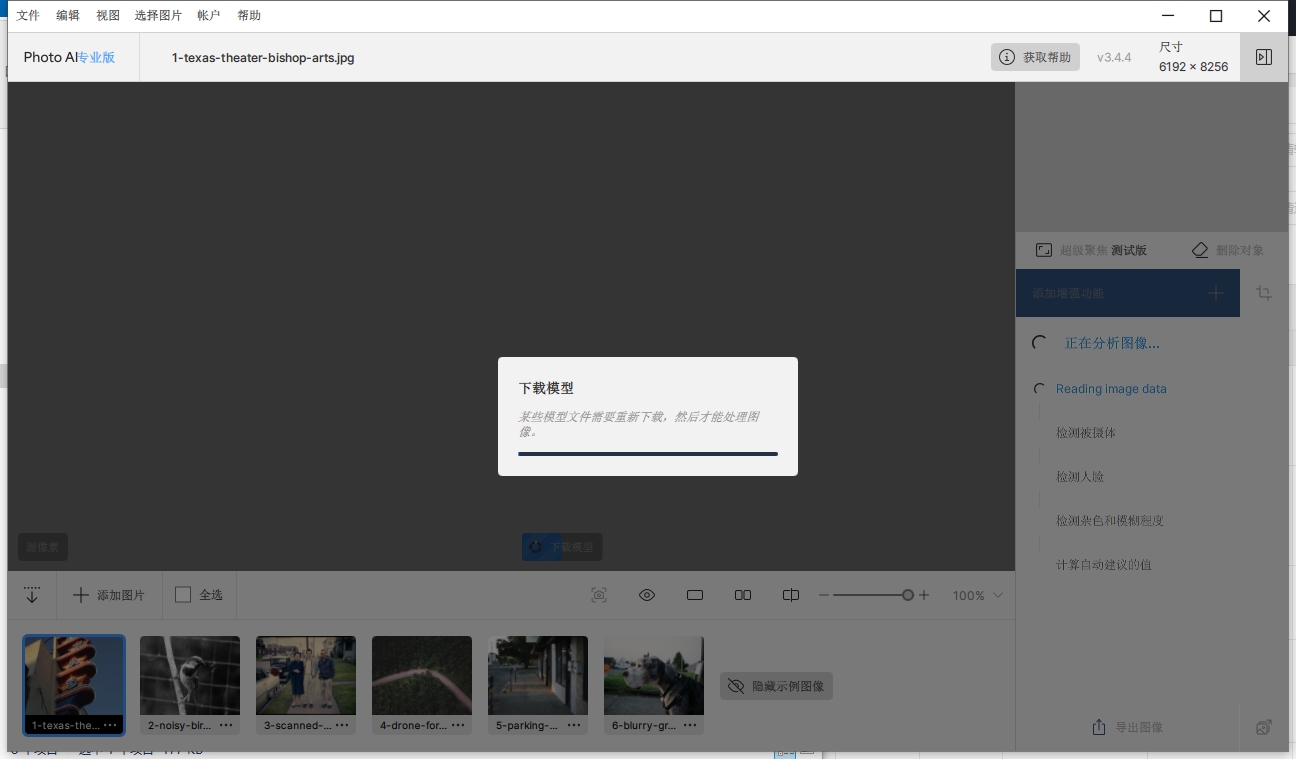Collapse the image tray with the down arrow
Screen dimensions: 1296x759
[x=32, y=595]
